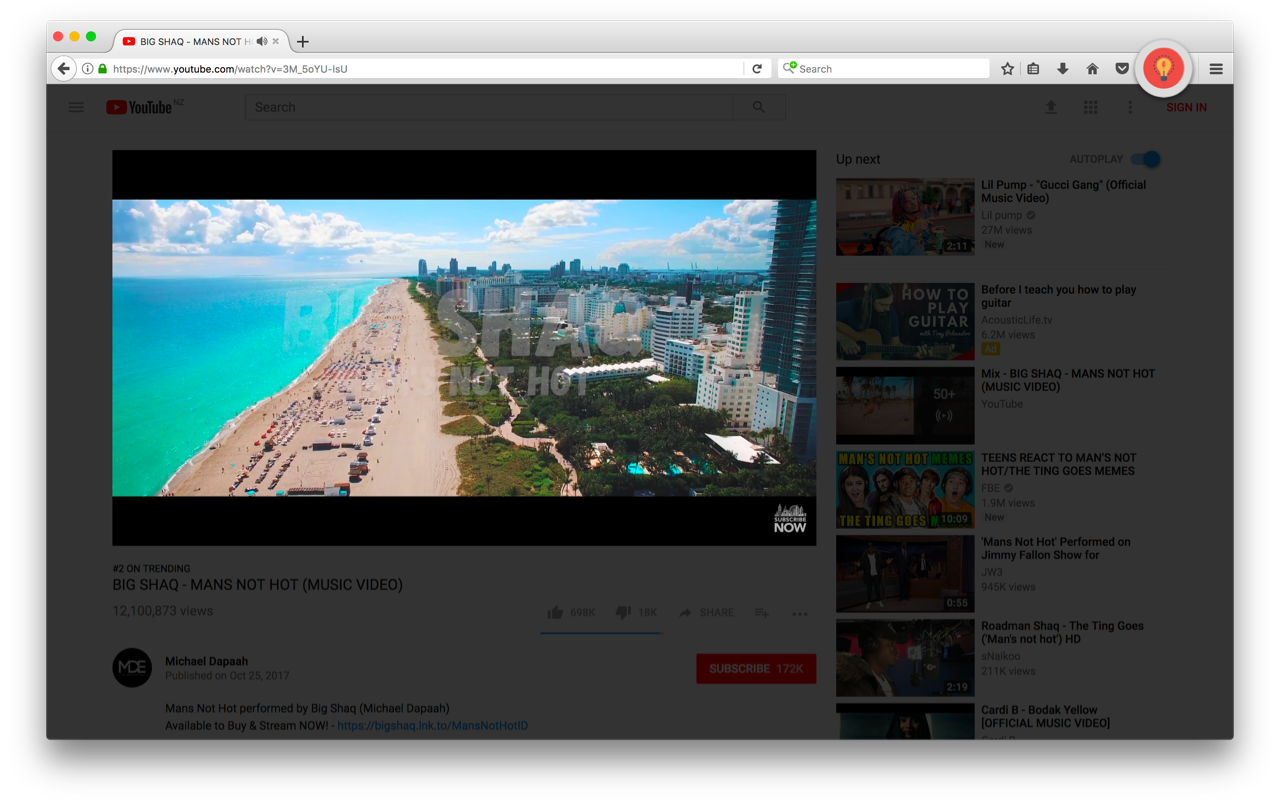This screenshot has width=1280, height=800.
Task: Click the FBE channel name
Action: (x=991, y=488)
